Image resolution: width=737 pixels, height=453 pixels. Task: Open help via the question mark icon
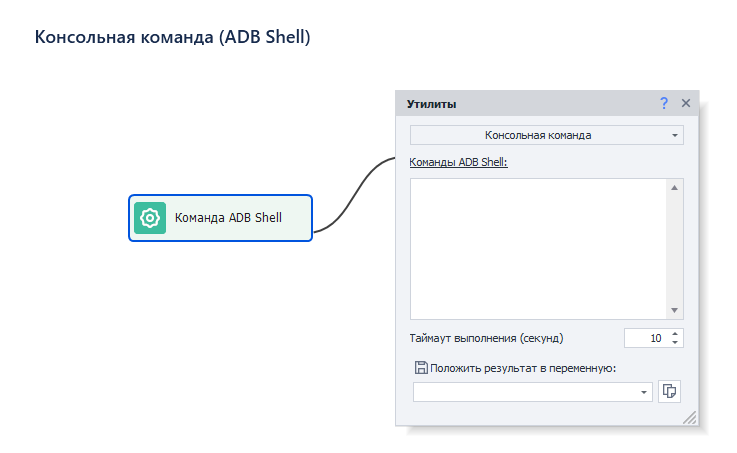point(664,103)
